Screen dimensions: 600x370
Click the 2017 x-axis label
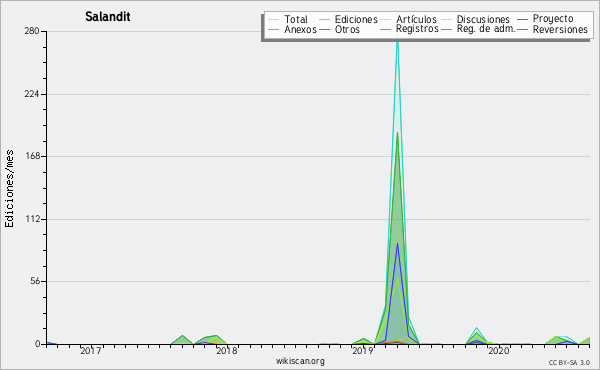91,351
